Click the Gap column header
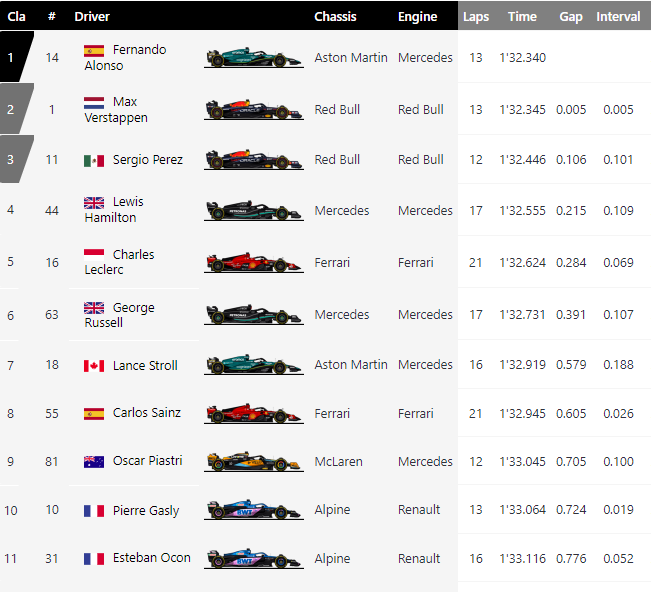 pyautogui.click(x=571, y=17)
